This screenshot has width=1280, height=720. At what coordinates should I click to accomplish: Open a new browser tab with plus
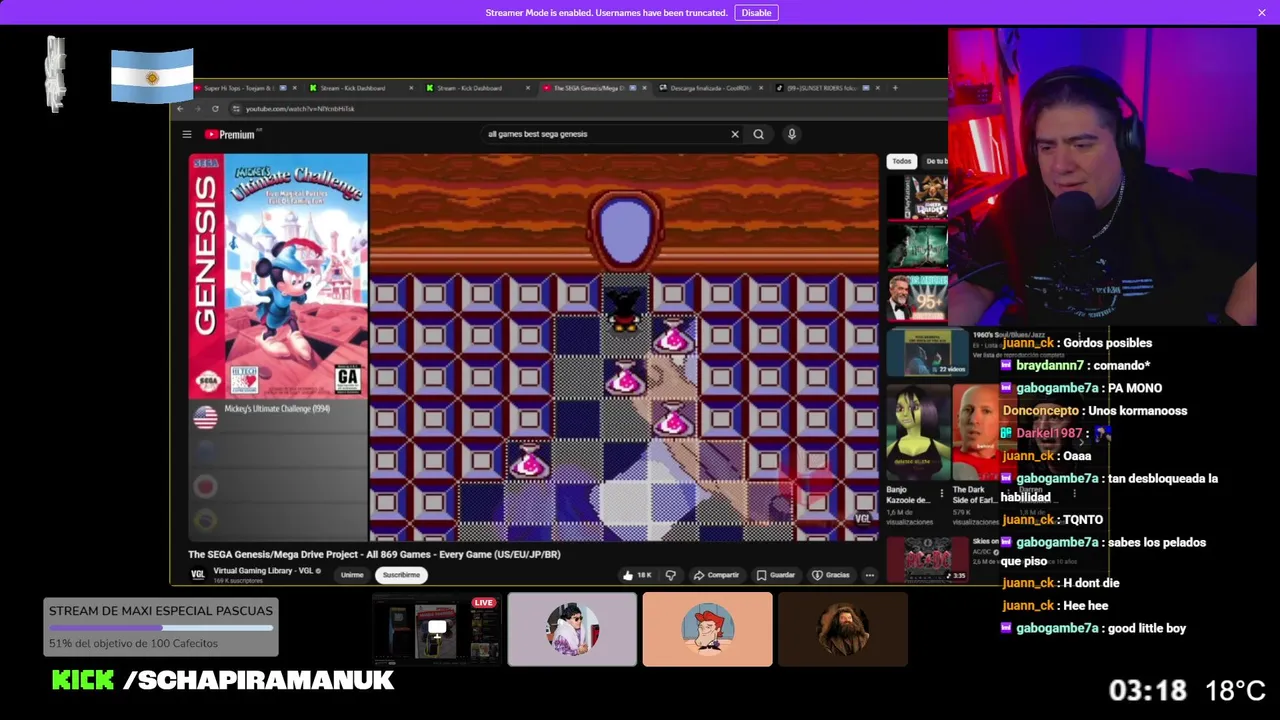click(895, 88)
